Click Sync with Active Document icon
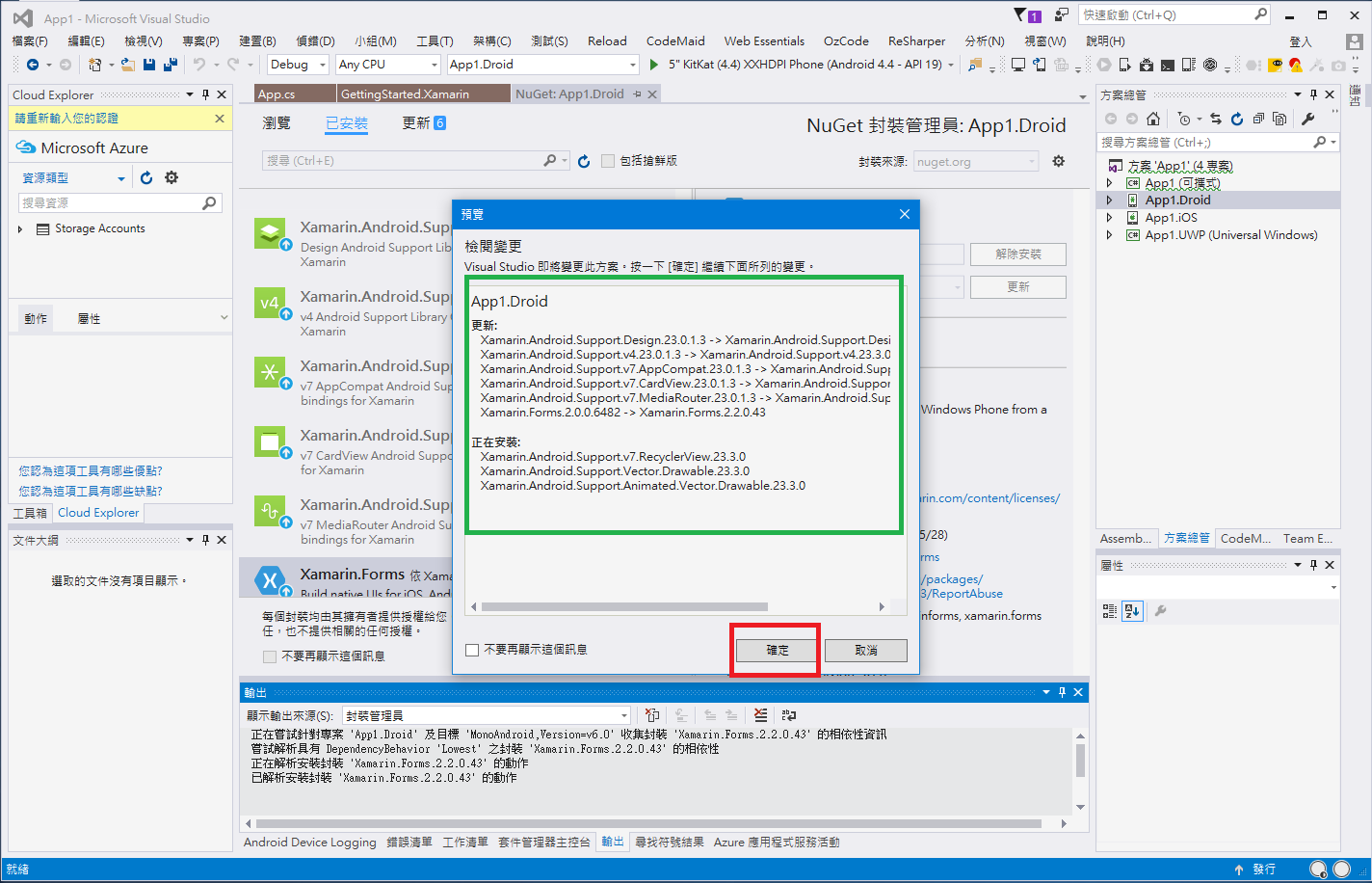This screenshot has height=883, width=1372. [1216, 119]
